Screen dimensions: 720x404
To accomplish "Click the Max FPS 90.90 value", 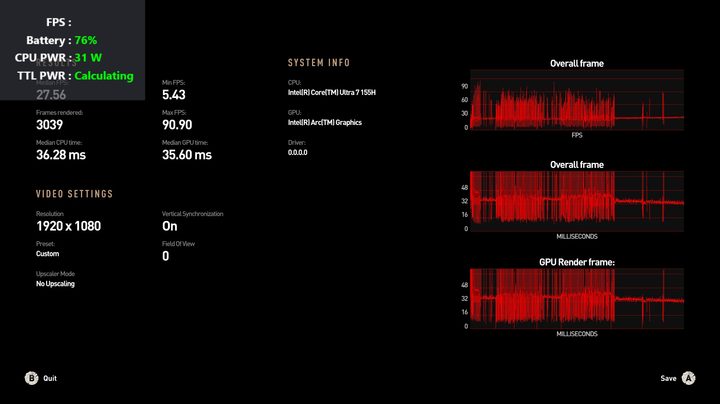I will tap(177, 125).
